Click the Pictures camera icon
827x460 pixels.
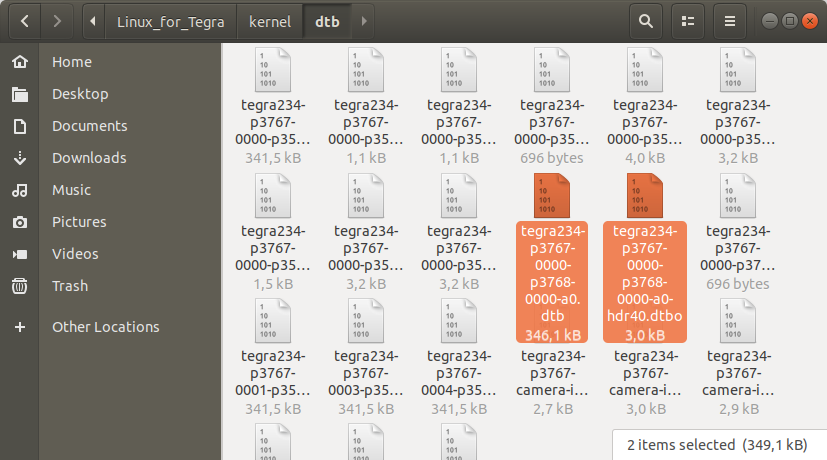click(x=20, y=223)
